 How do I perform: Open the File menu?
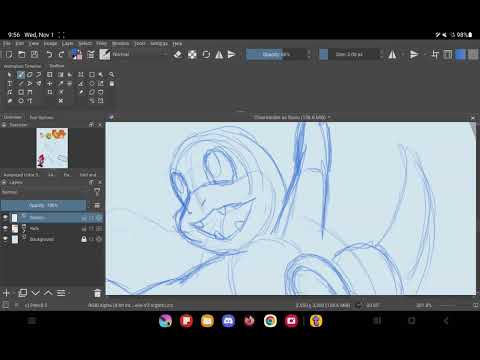coord(7,44)
